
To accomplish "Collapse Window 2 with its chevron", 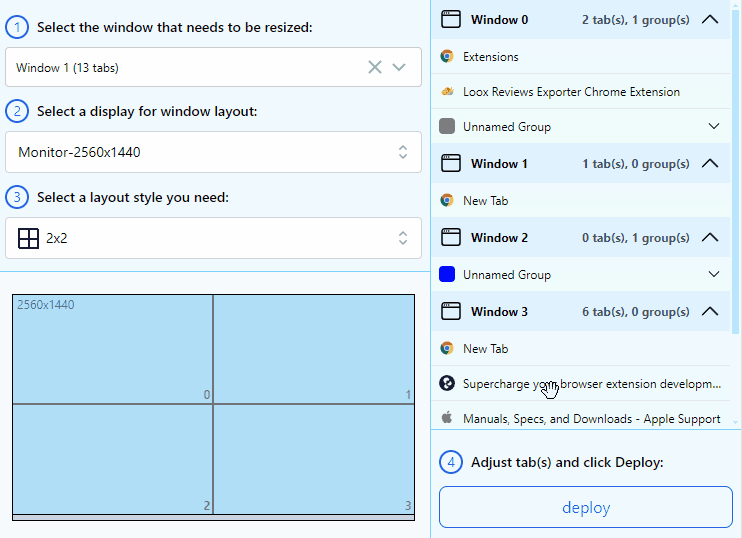I will [710, 237].
